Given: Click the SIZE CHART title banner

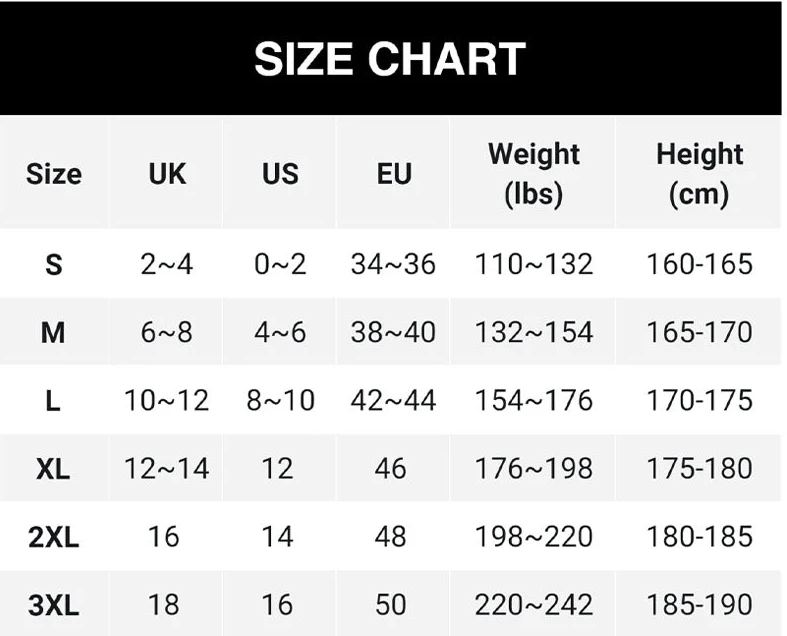Looking at the screenshot, I should (390, 59).
